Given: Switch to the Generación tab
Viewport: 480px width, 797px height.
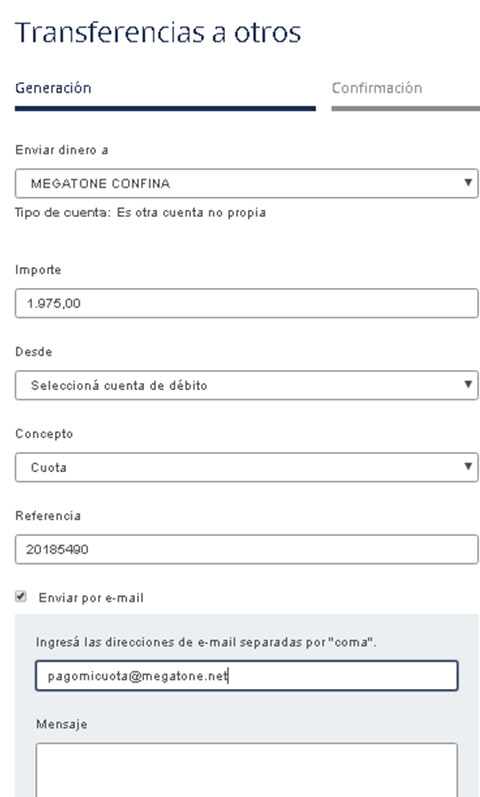Looking at the screenshot, I should point(53,88).
